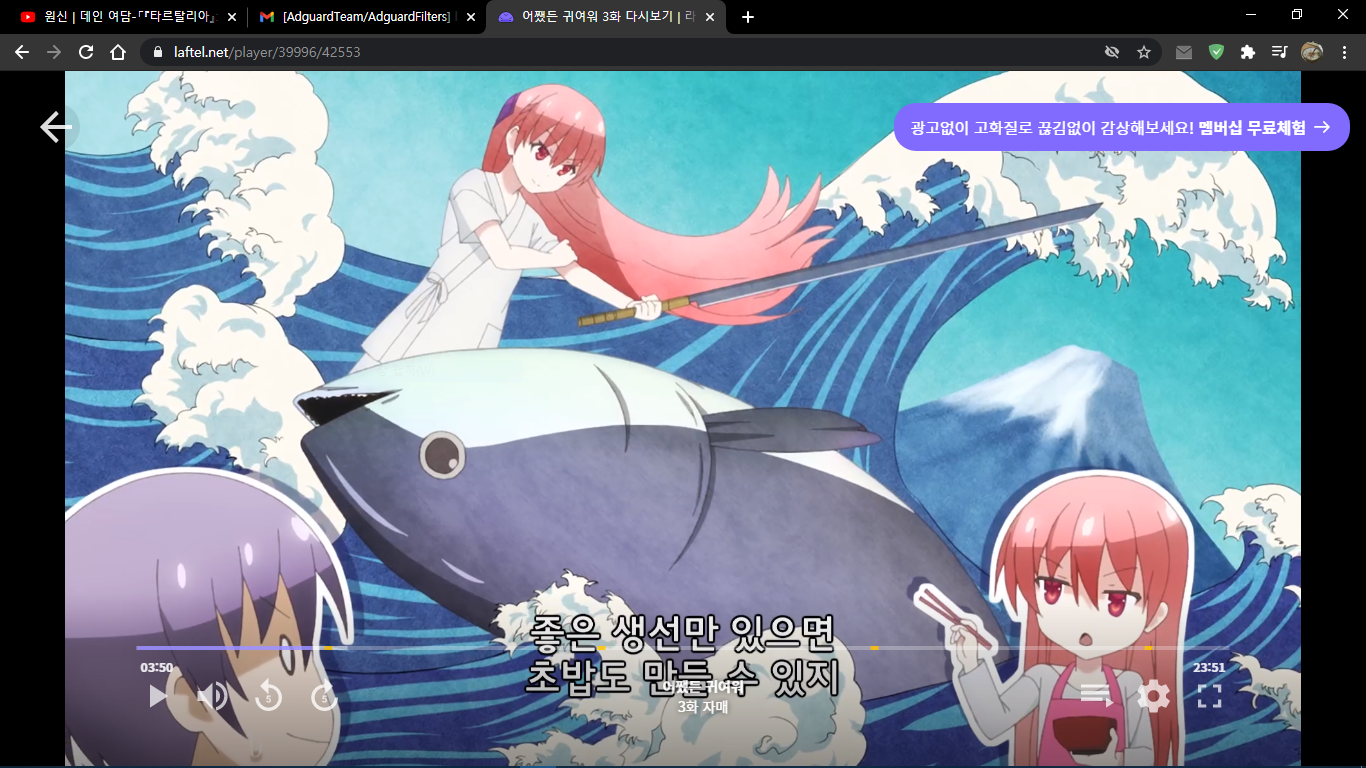Open the player settings gear
Viewport: 1366px width, 768px height.
click(x=1153, y=695)
